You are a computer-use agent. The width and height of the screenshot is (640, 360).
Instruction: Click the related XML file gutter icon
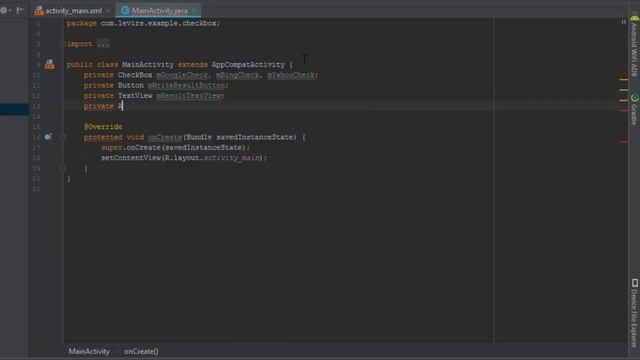coord(49,64)
